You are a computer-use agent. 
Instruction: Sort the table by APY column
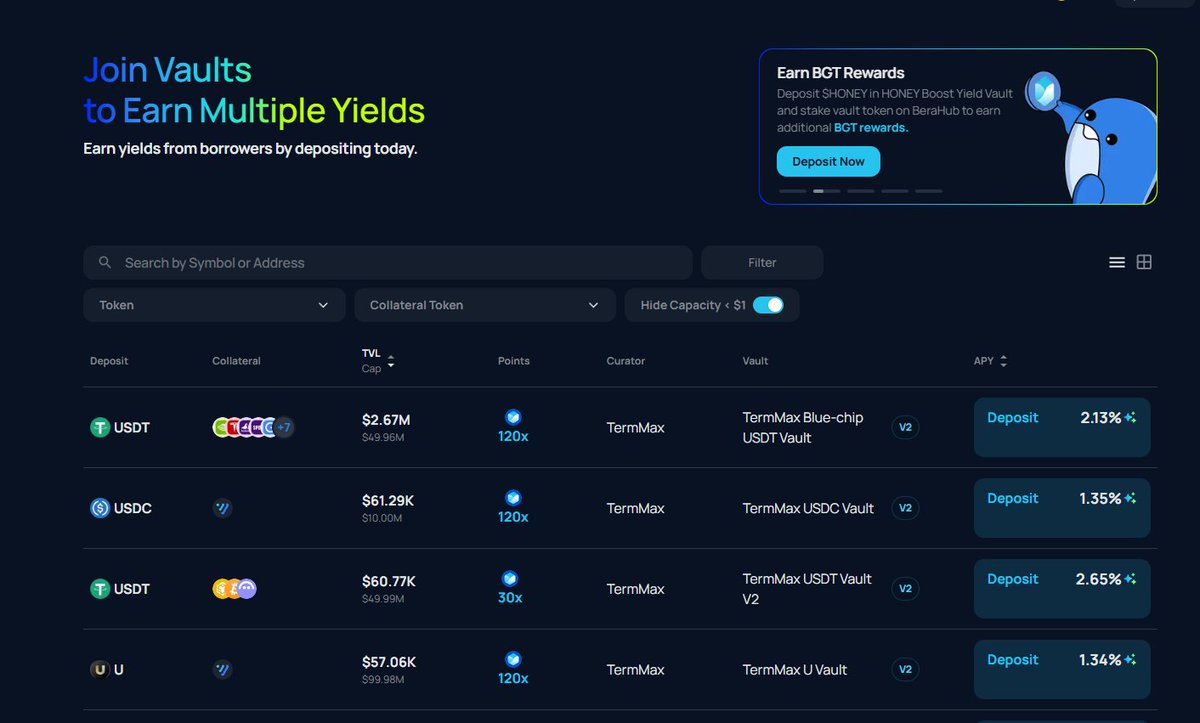[1003, 361]
